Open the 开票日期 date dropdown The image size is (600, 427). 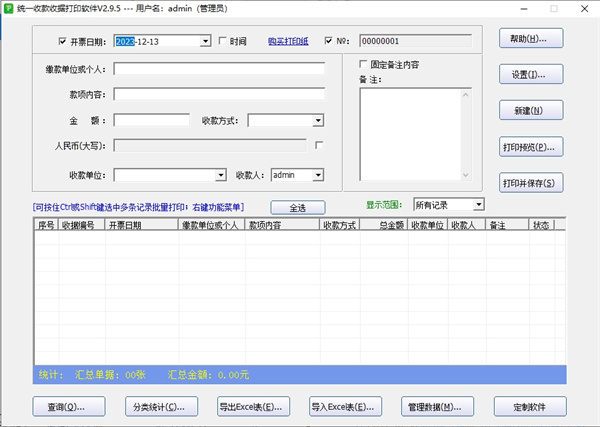(x=206, y=42)
